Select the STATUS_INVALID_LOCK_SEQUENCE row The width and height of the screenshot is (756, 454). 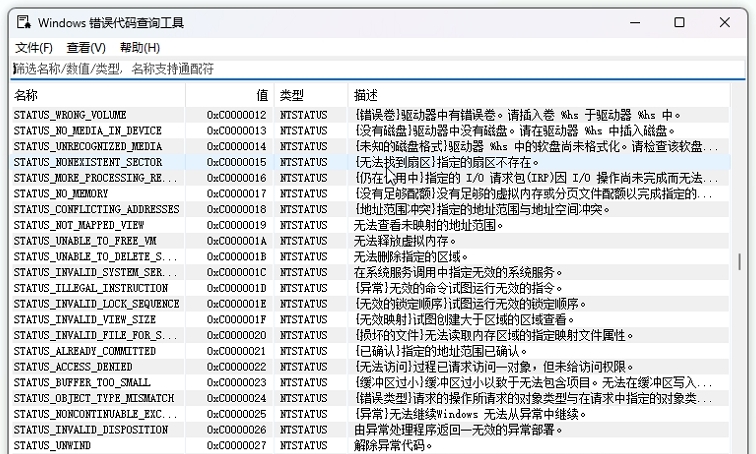pos(370,304)
